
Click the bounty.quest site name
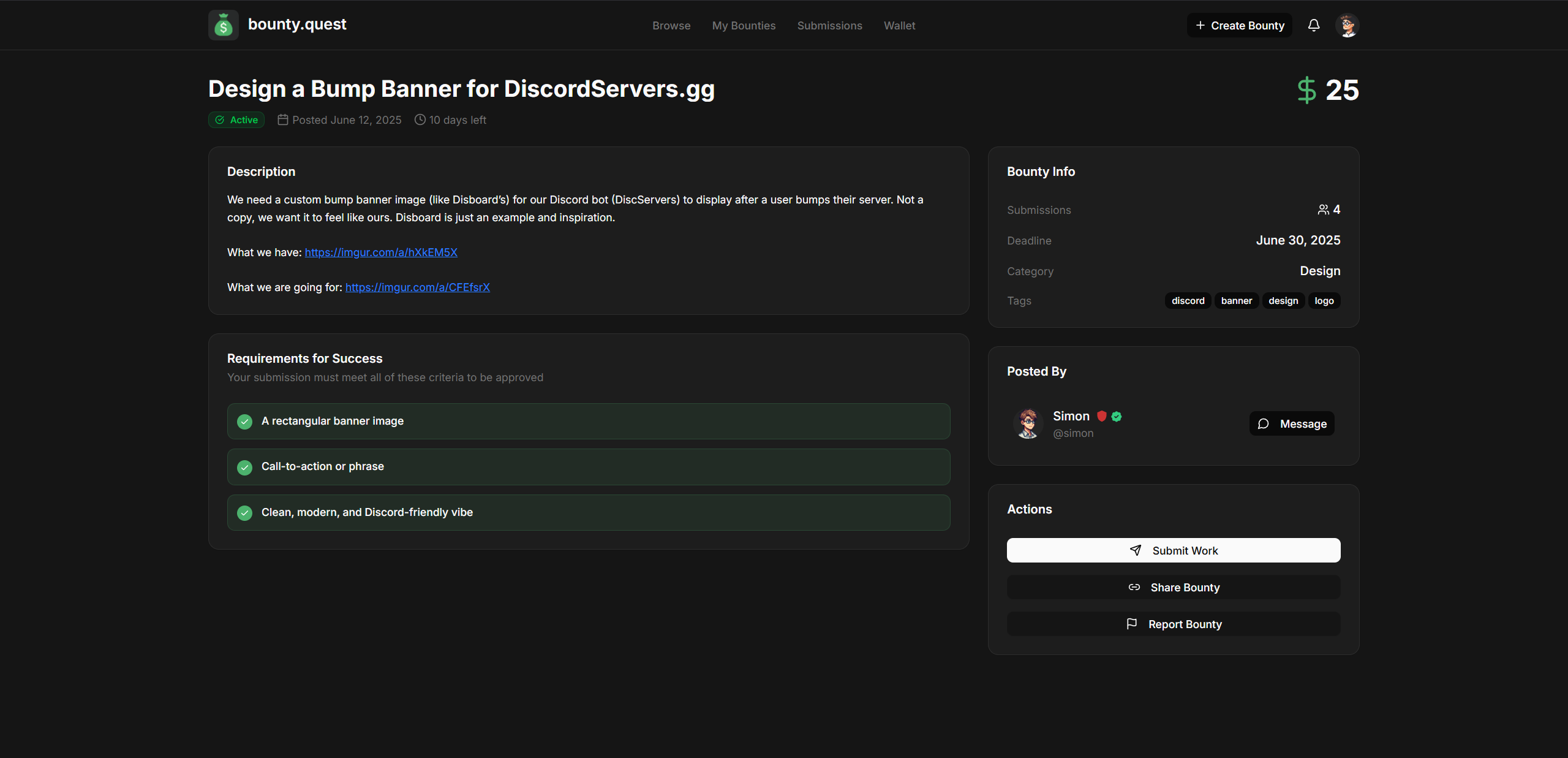(297, 24)
